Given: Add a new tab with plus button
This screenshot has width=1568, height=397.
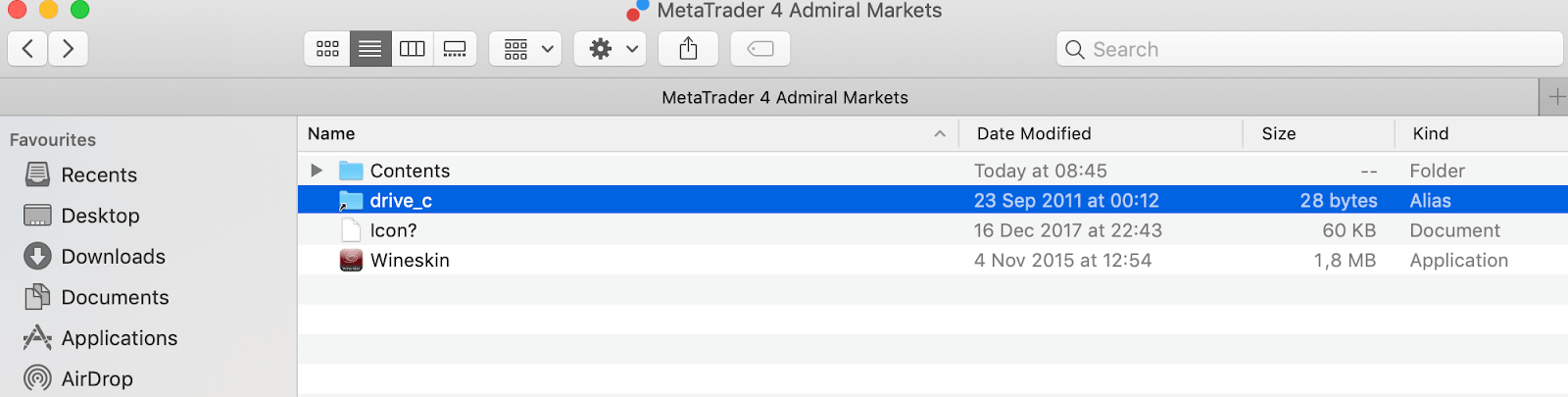Looking at the screenshot, I should pyautogui.click(x=1555, y=97).
